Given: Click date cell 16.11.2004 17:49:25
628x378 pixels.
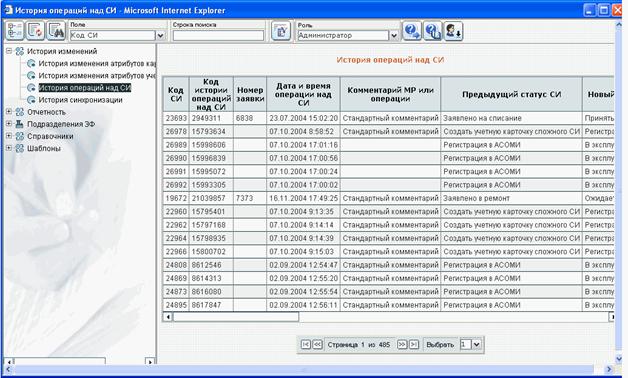Looking at the screenshot, I should [x=303, y=198].
